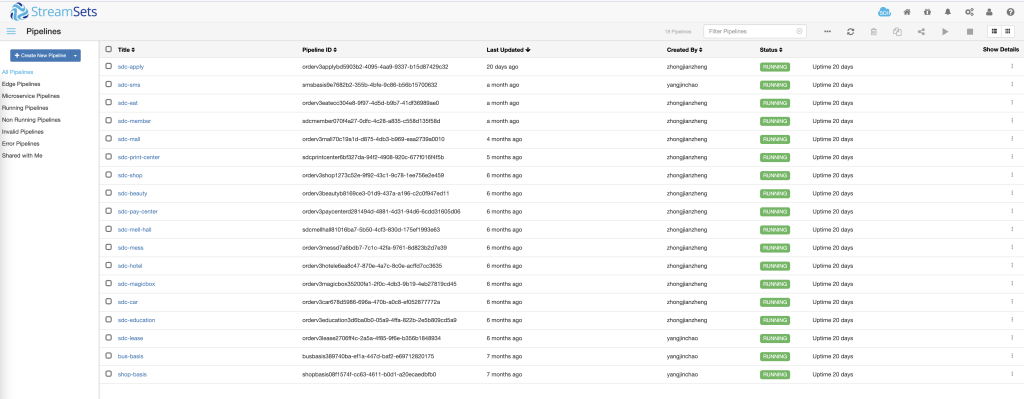Open the sdc-mell-hall pipeline link
This screenshot has width=1024, height=399.
point(135,229)
